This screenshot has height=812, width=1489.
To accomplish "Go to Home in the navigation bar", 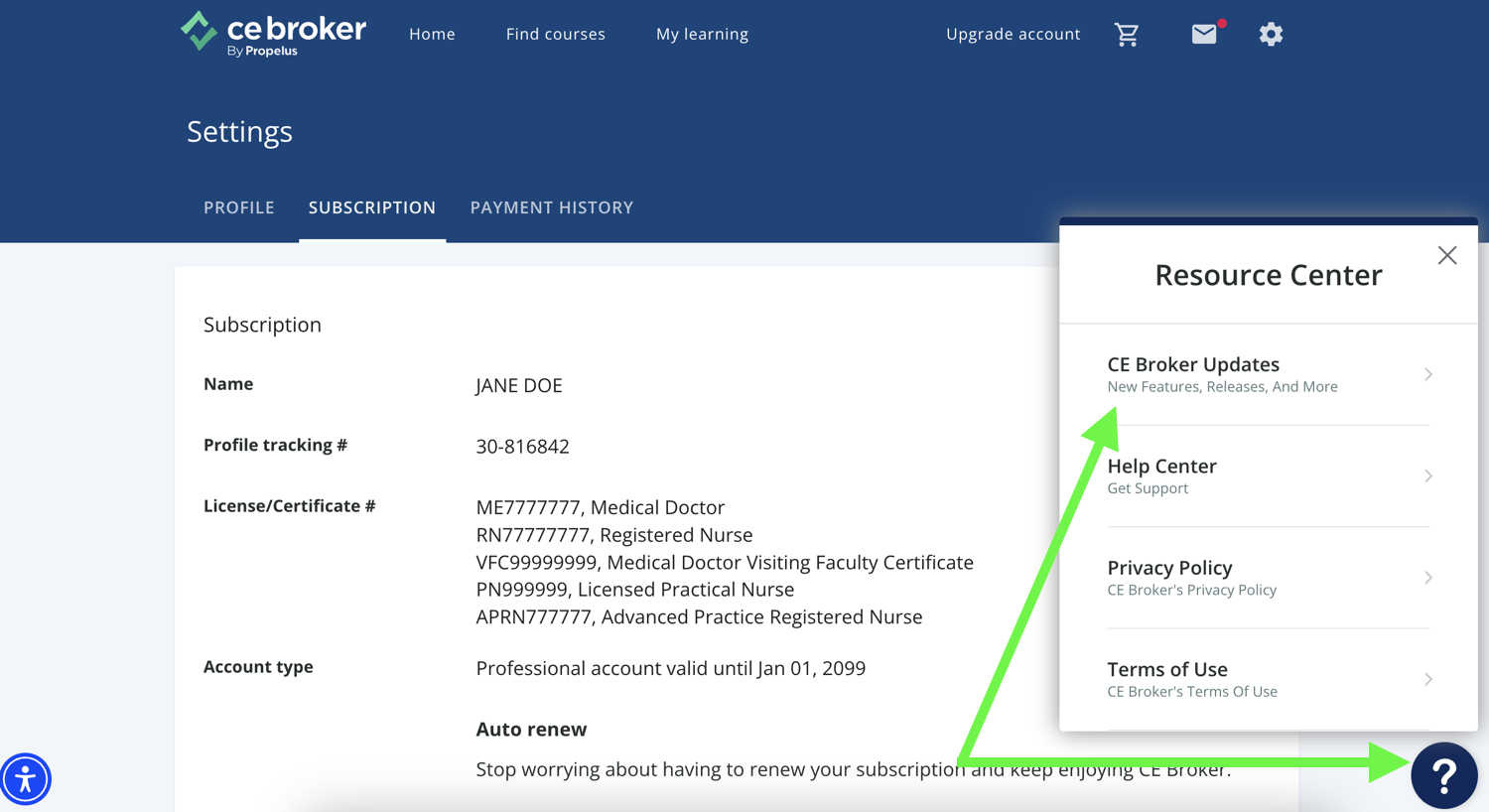I will point(432,34).
